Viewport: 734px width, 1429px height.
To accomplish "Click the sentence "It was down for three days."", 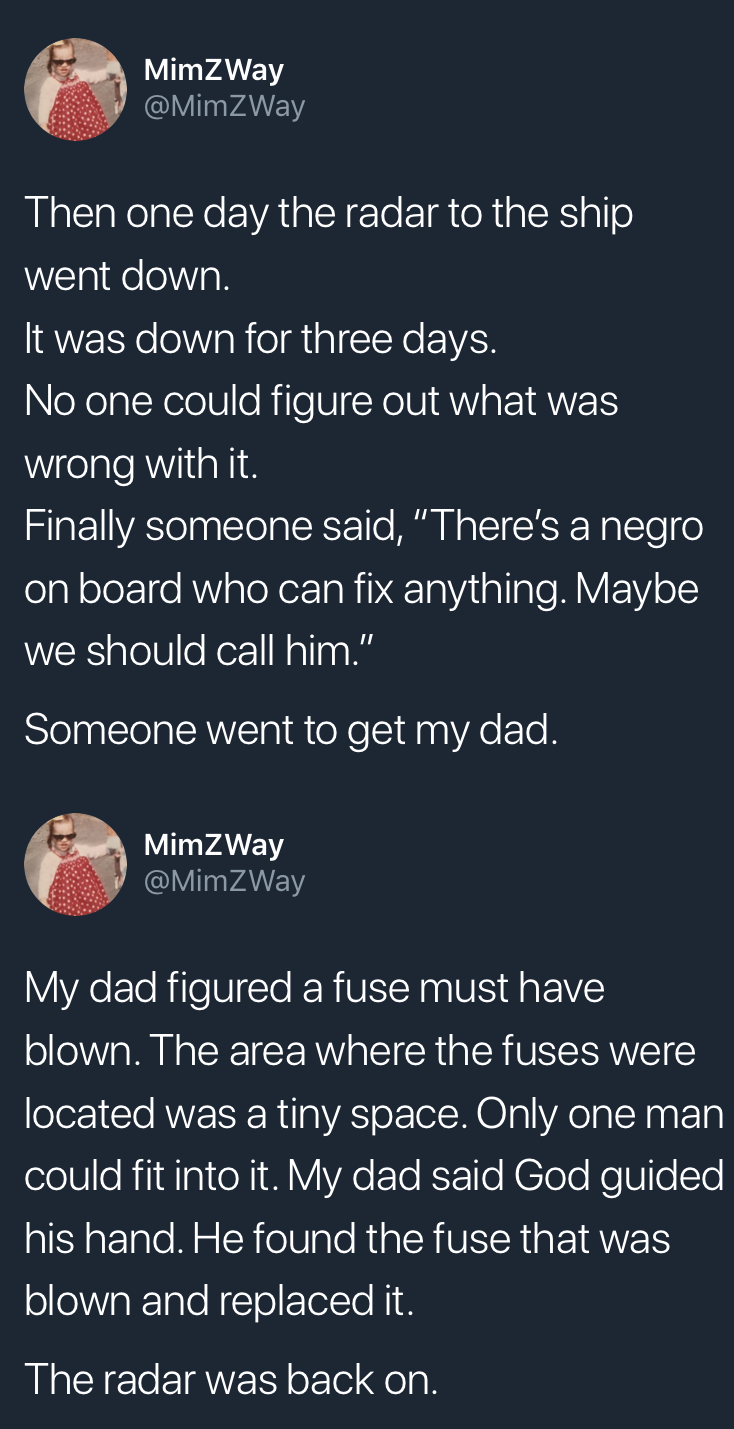I will pos(260,339).
